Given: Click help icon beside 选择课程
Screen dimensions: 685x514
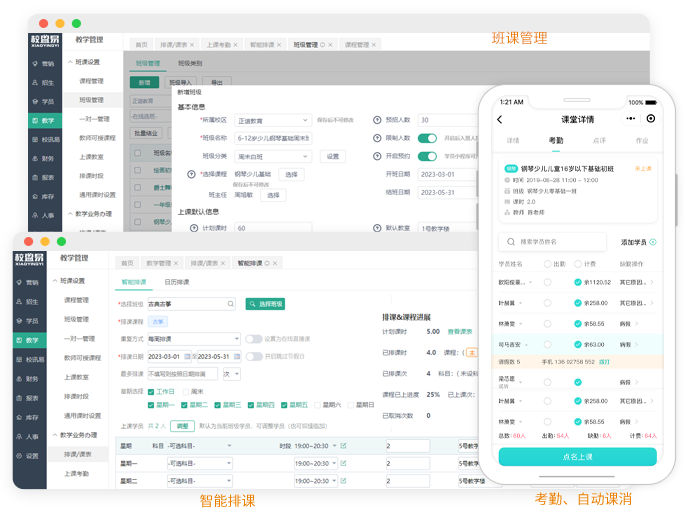Looking at the screenshot, I should point(191,174).
